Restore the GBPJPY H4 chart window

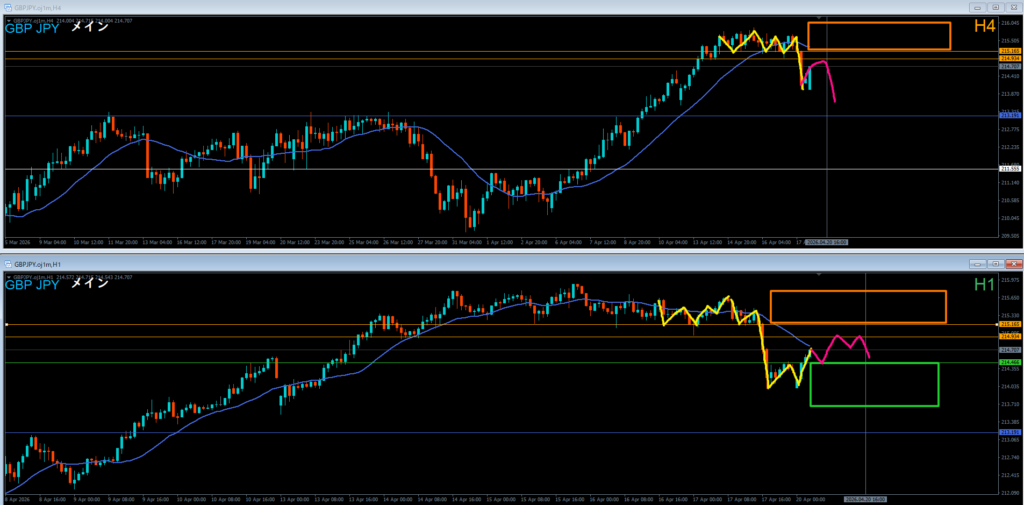[995, 7]
